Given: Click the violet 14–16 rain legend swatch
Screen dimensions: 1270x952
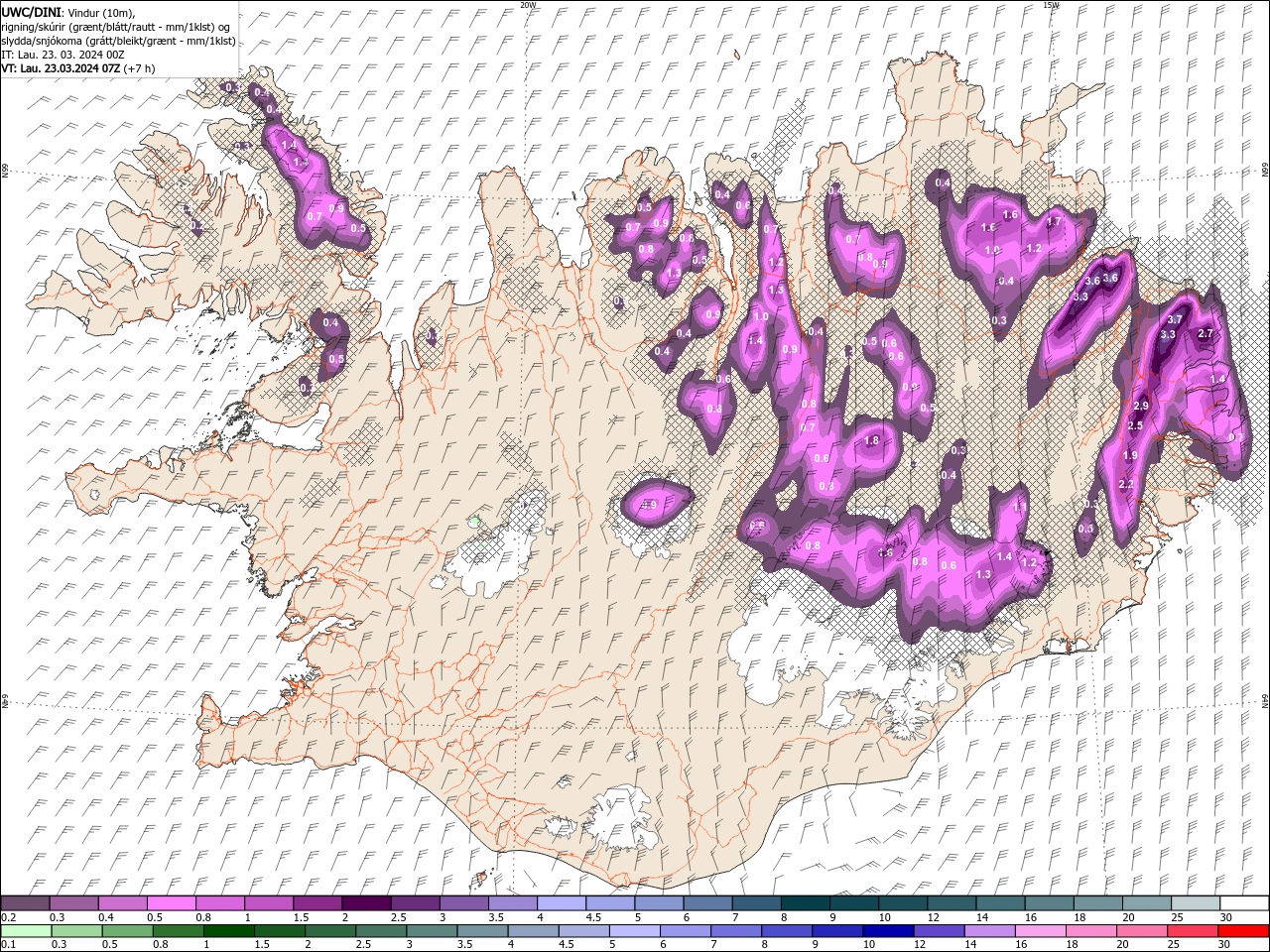Looking at the screenshot, I should pos(990,931).
